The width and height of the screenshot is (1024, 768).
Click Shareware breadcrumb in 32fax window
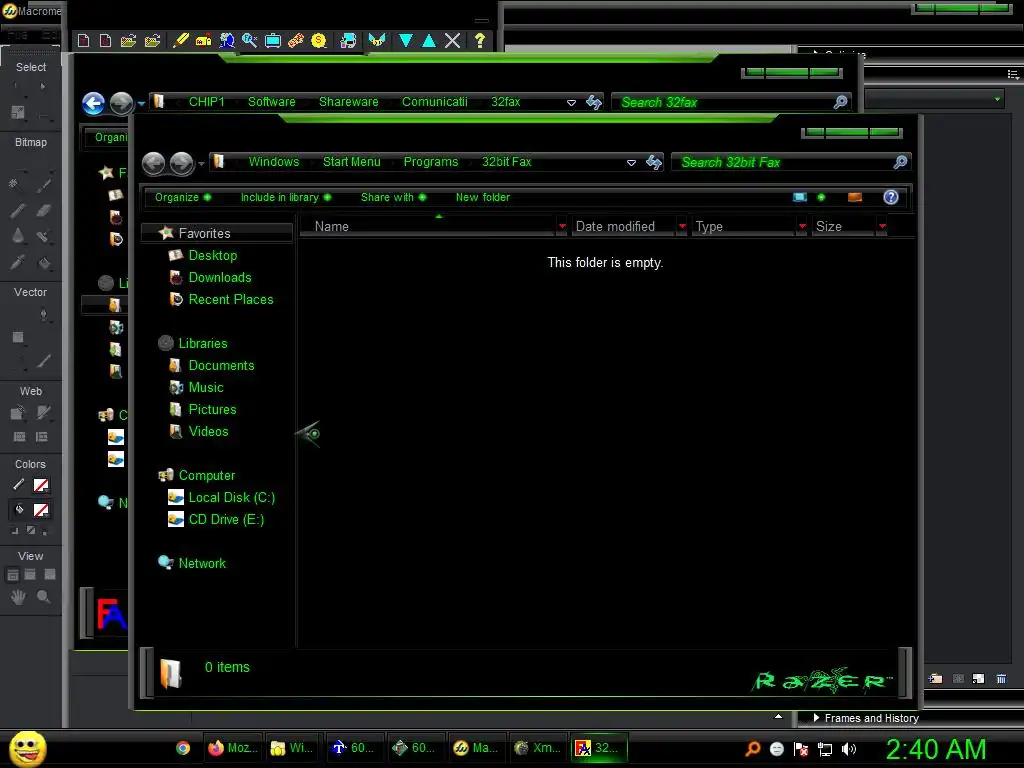[349, 102]
